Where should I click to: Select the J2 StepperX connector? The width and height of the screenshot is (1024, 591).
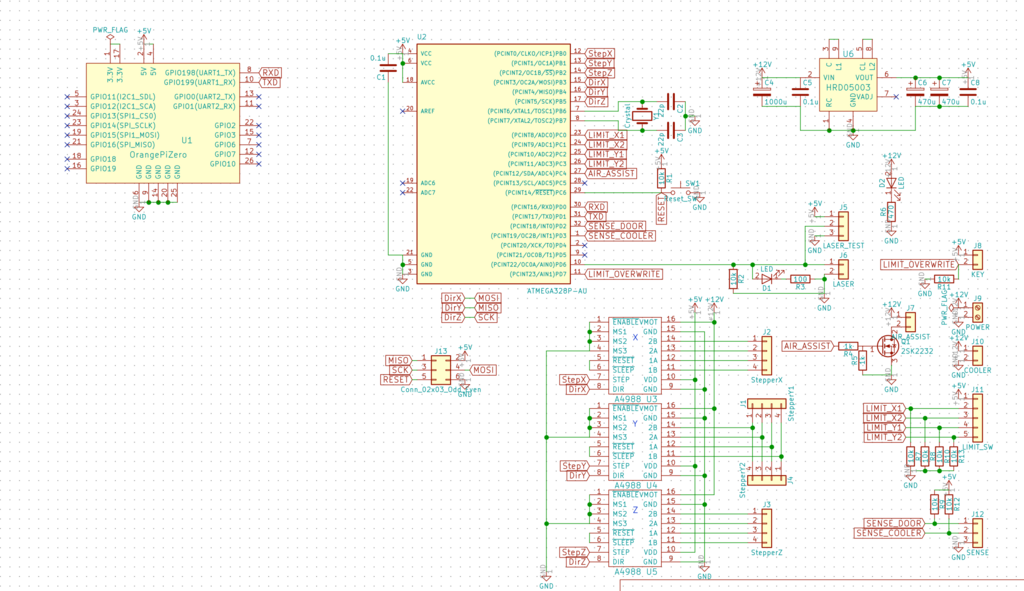766,356
